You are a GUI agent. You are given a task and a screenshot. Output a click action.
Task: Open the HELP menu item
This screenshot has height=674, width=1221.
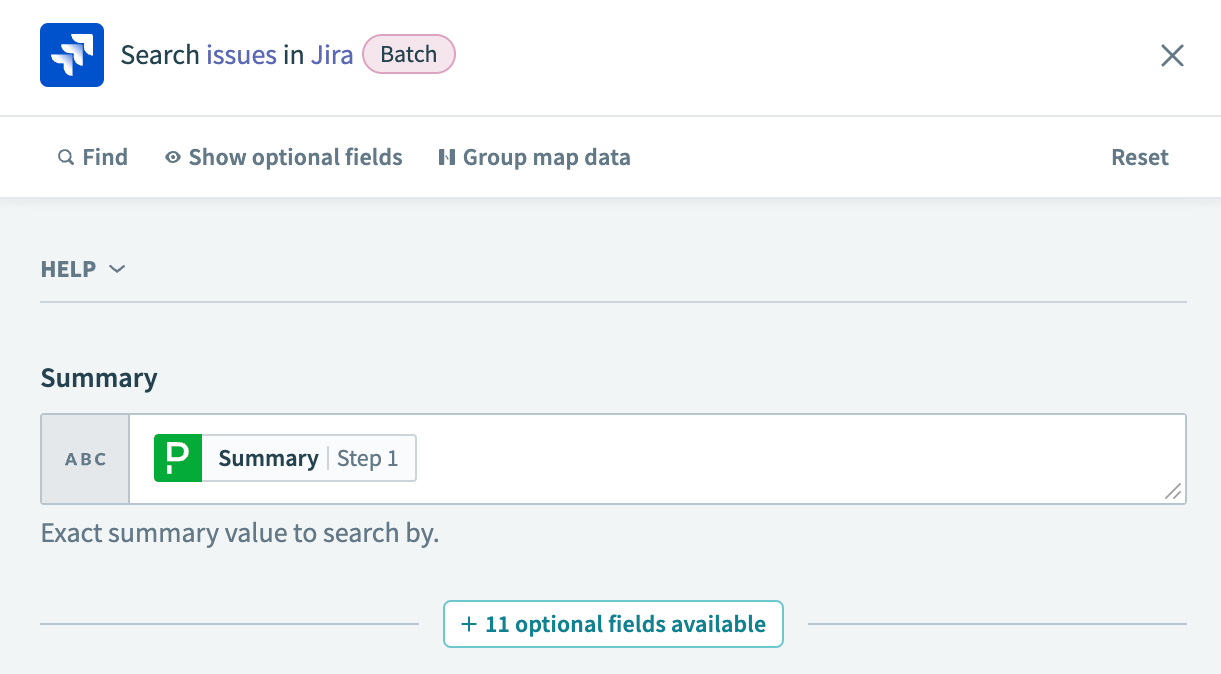coord(68,269)
